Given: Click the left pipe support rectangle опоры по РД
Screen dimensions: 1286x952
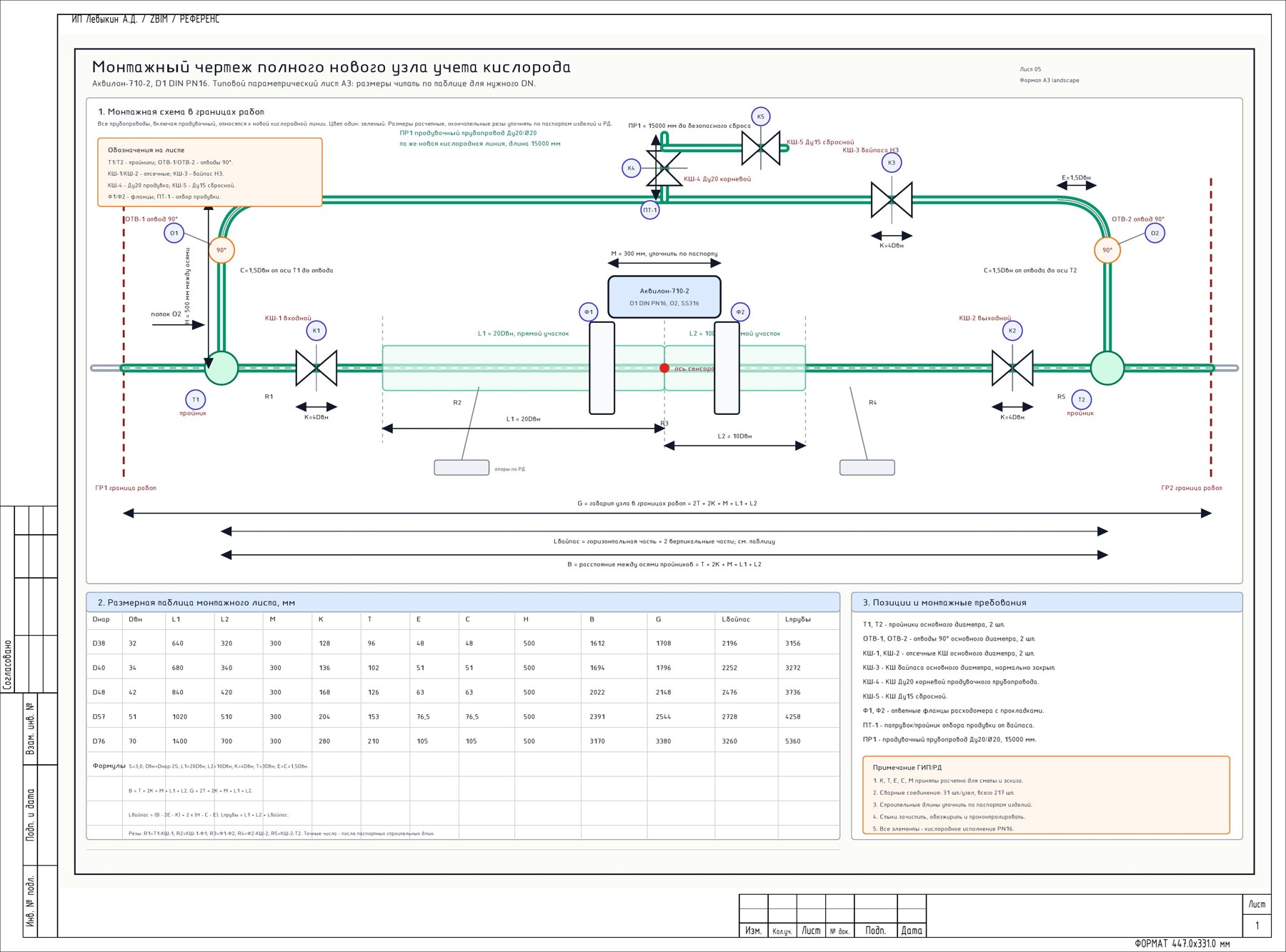Looking at the screenshot, I should click(462, 468).
